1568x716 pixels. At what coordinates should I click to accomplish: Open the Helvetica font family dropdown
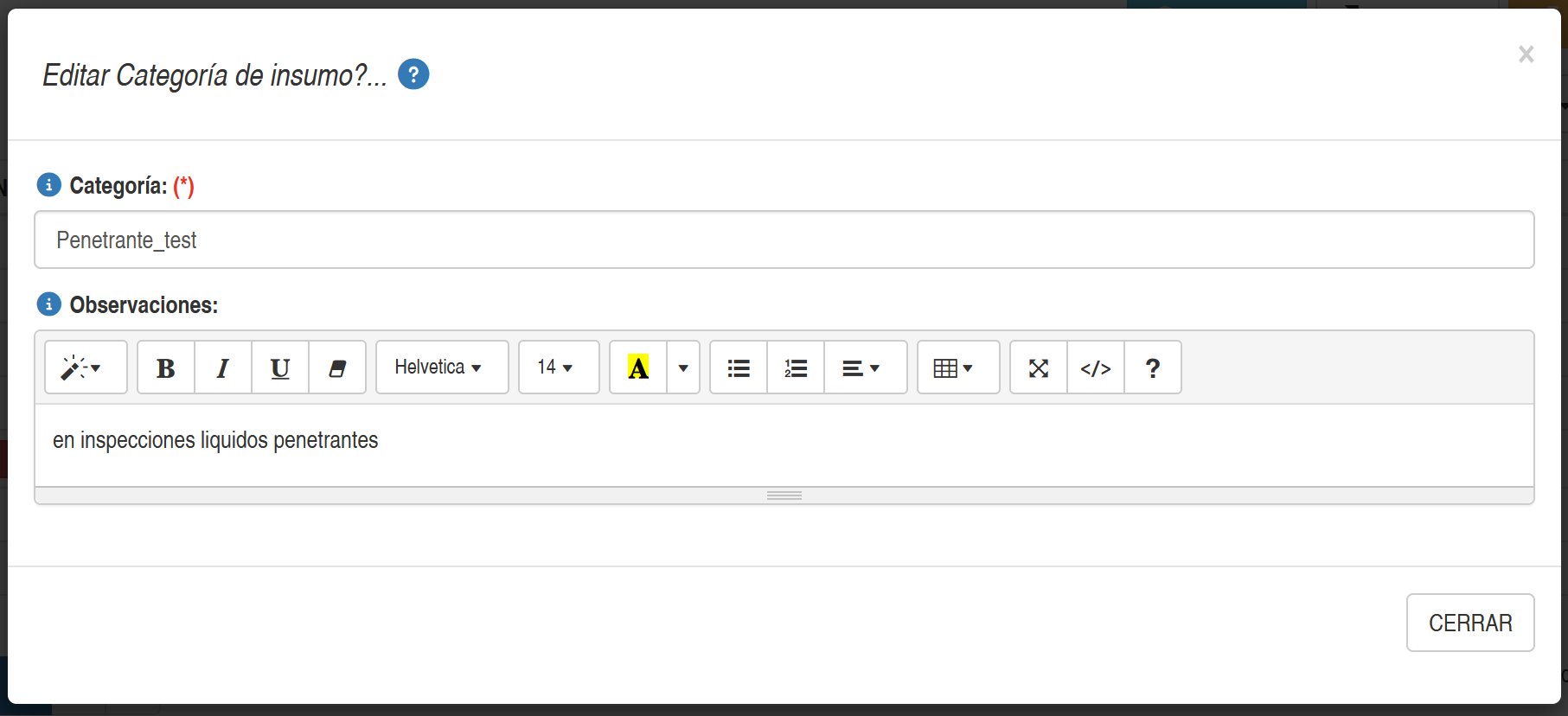click(441, 368)
